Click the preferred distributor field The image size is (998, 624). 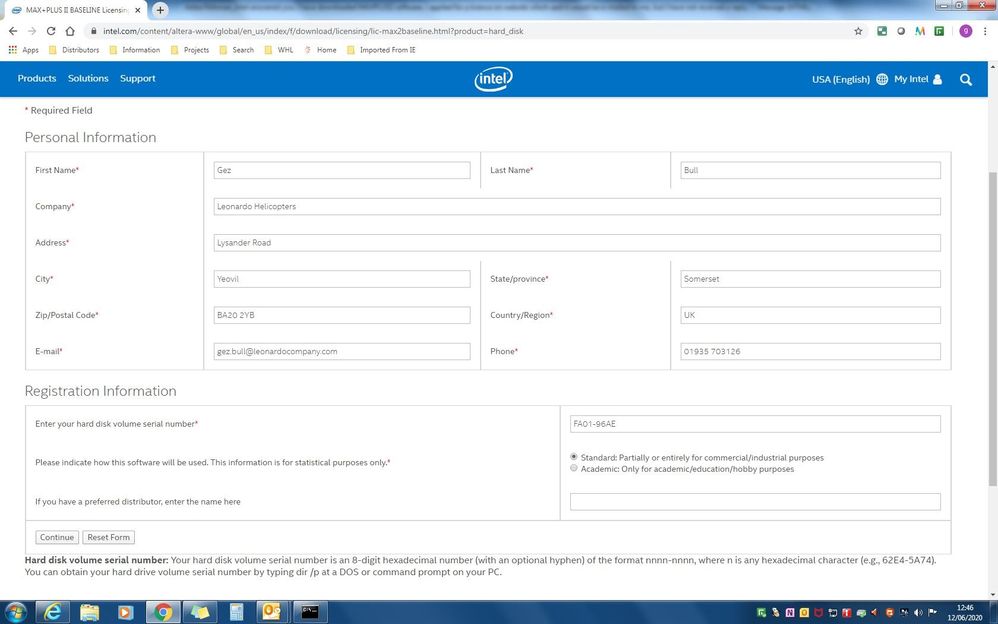[x=755, y=502]
